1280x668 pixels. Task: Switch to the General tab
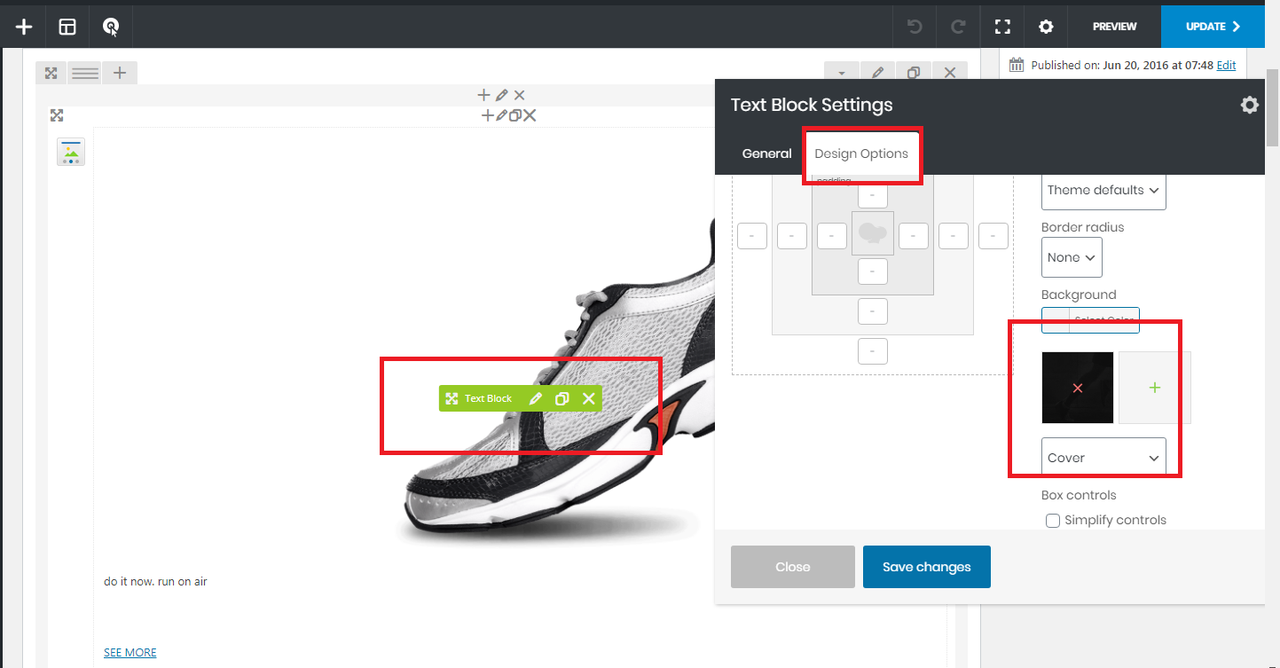pyautogui.click(x=767, y=154)
